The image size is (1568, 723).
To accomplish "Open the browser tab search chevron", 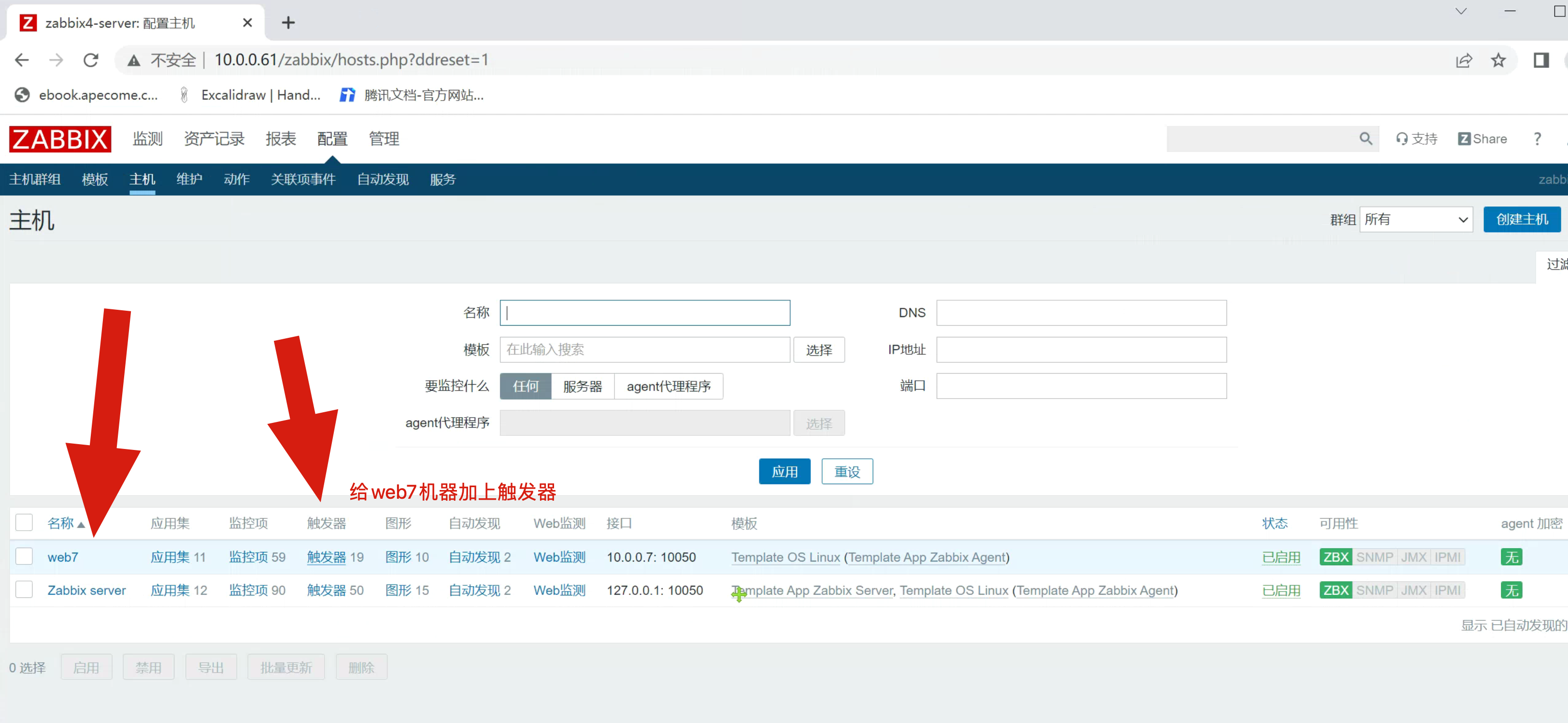I will tap(1460, 11).
